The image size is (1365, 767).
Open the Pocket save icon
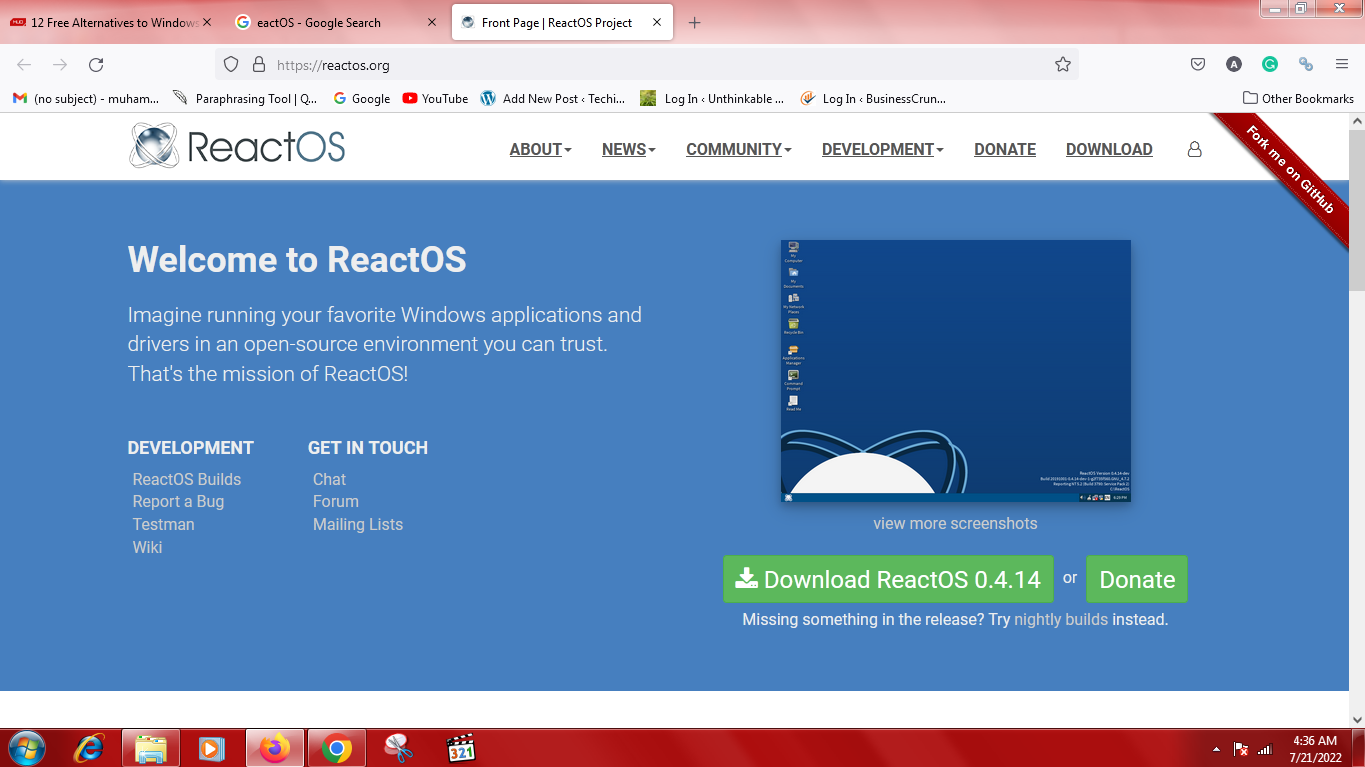(1198, 64)
